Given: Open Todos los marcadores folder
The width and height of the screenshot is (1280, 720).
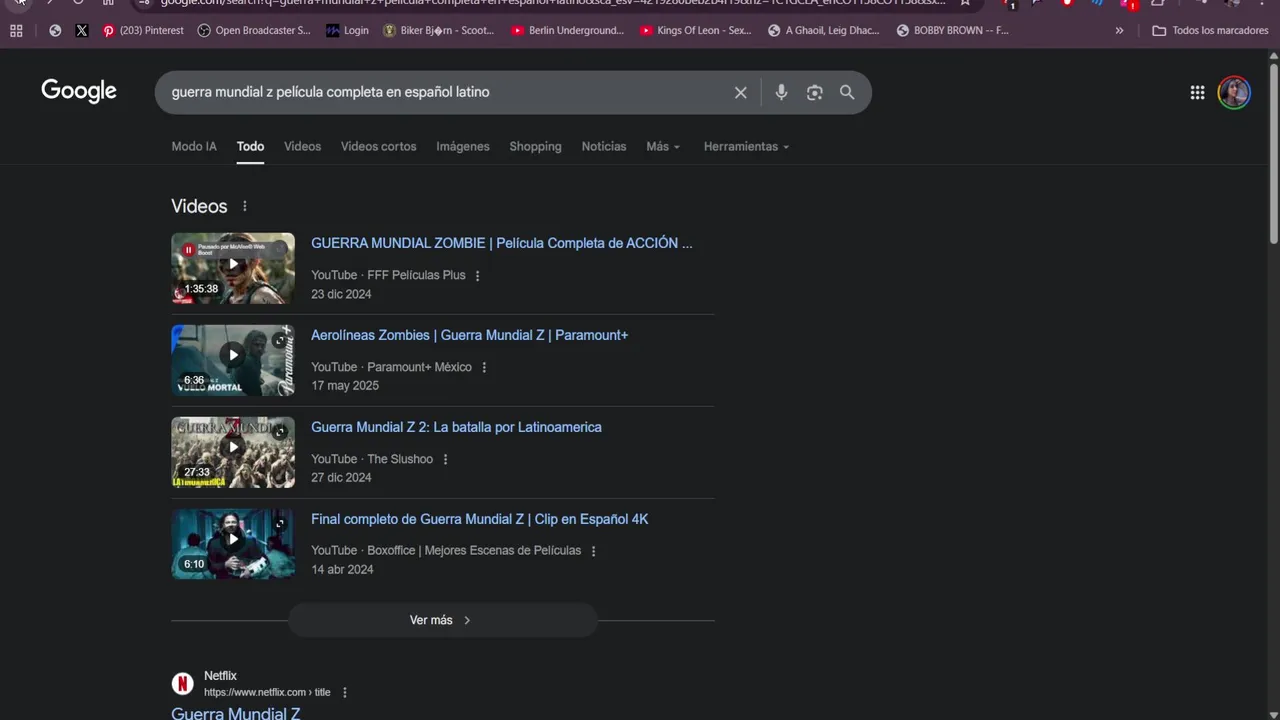Looking at the screenshot, I should (x=1210, y=31).
